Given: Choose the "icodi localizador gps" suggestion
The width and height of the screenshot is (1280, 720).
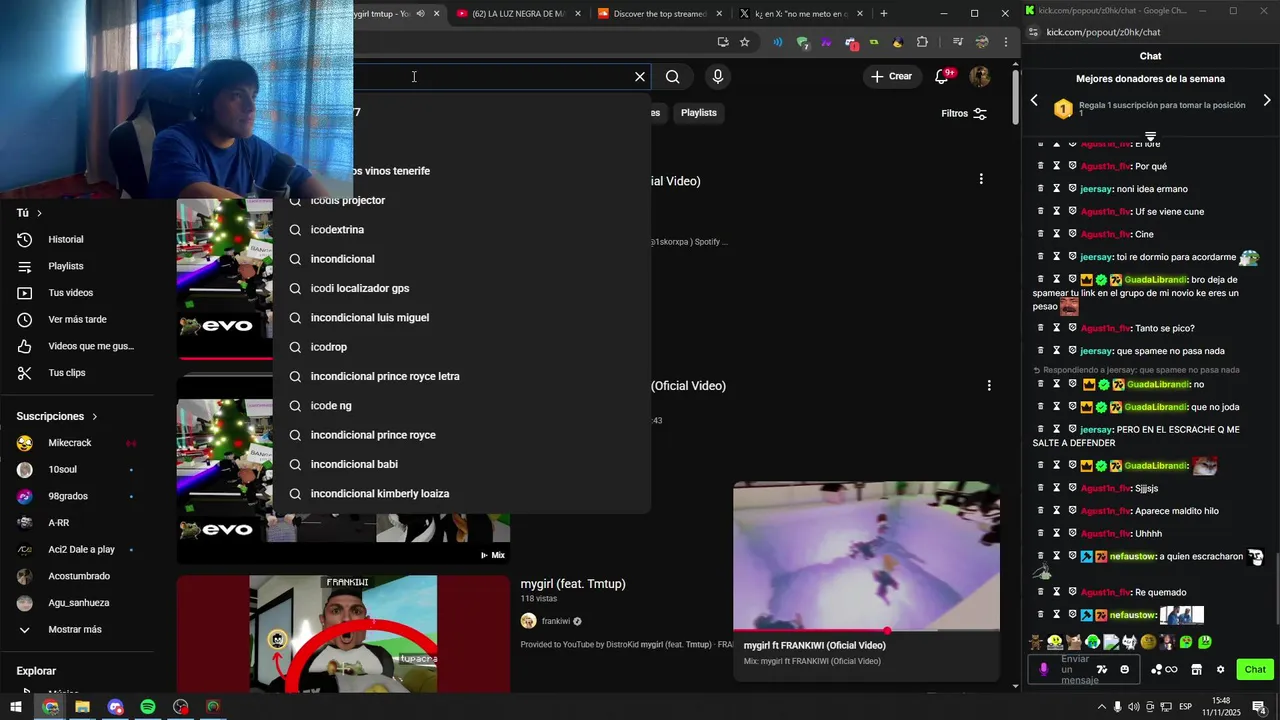Looking at the screenshot, I should pos(462,288).
